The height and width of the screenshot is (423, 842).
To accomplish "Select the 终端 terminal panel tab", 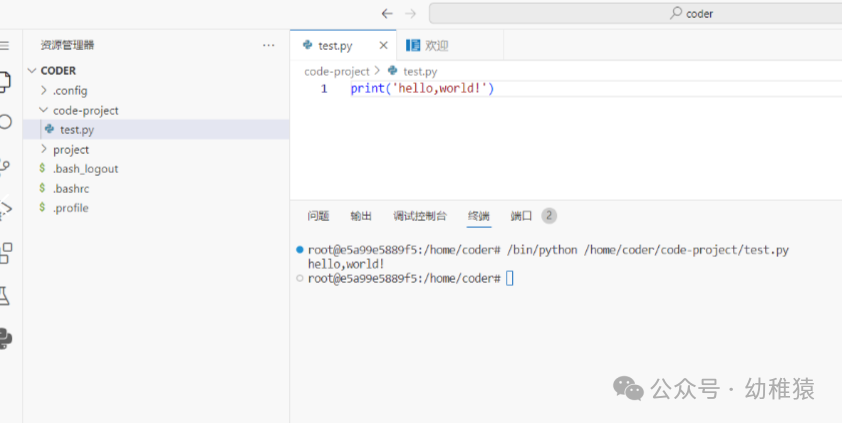I will (478, 216).
